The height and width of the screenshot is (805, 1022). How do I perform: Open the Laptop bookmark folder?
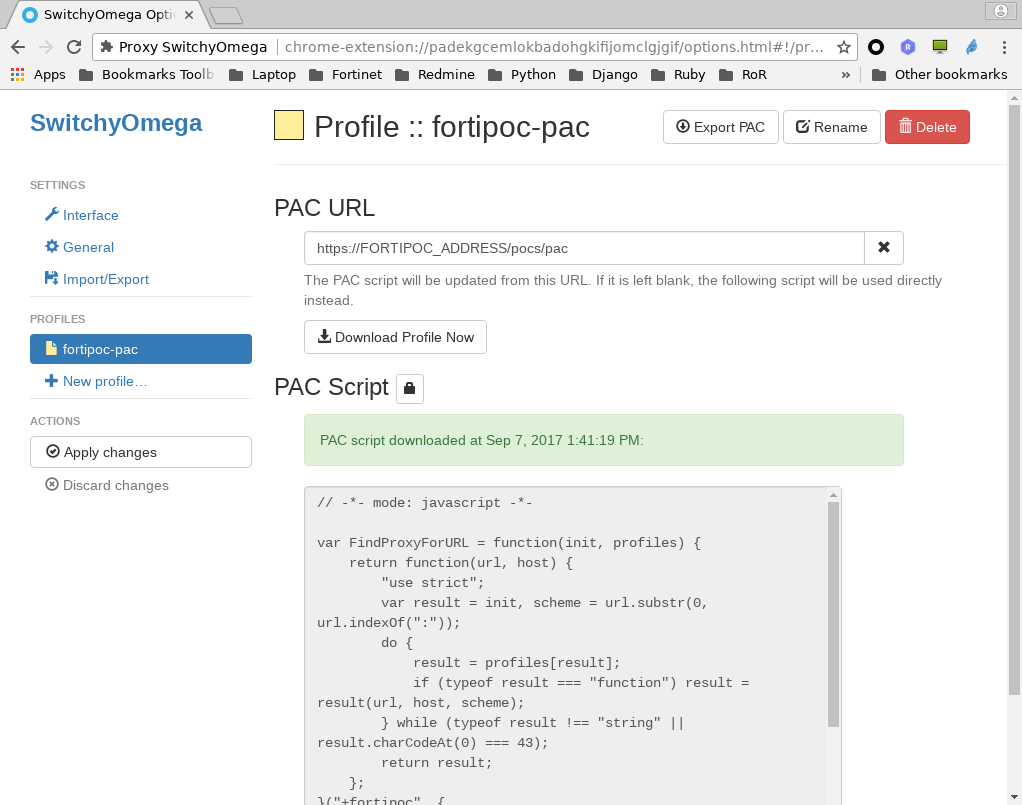pyautogui.click(x=263, y=75)
